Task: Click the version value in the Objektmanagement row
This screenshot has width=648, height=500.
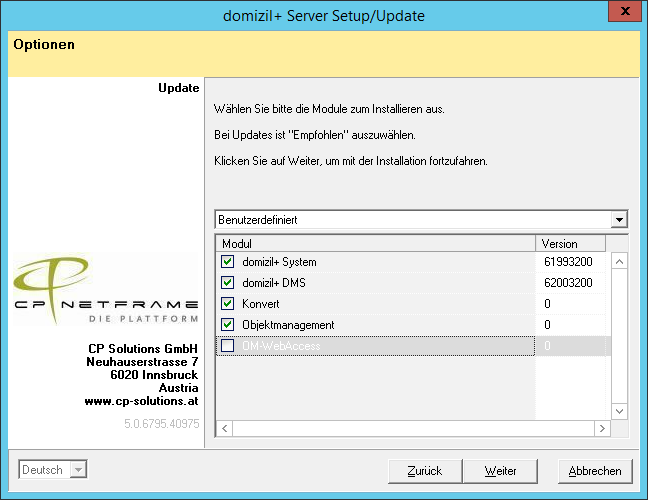Action: pyautogui.click(x=547, y=325)
